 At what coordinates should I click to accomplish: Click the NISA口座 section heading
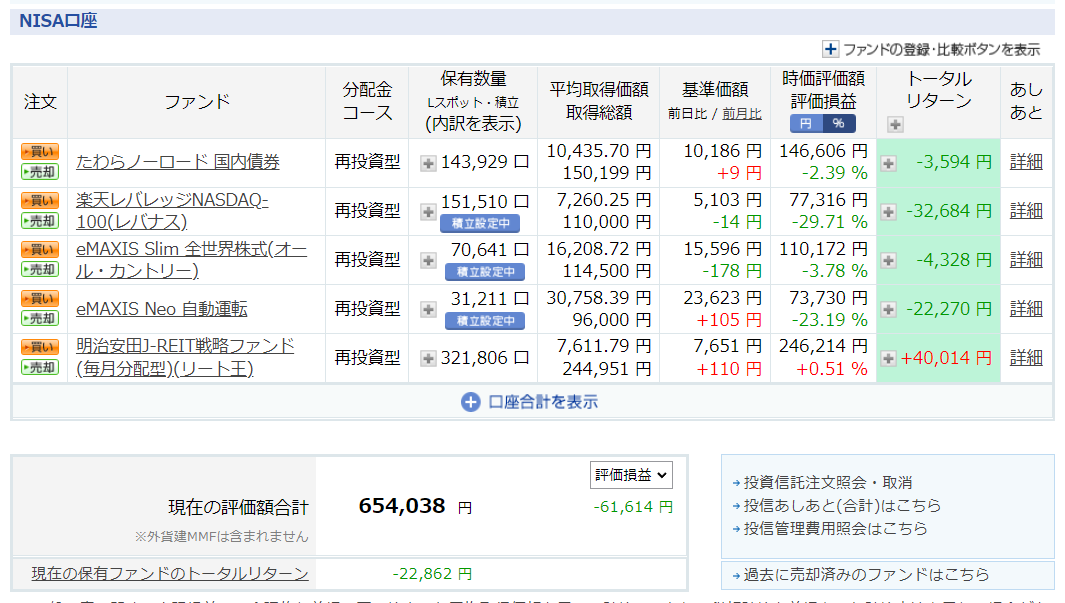click(58, 21)
